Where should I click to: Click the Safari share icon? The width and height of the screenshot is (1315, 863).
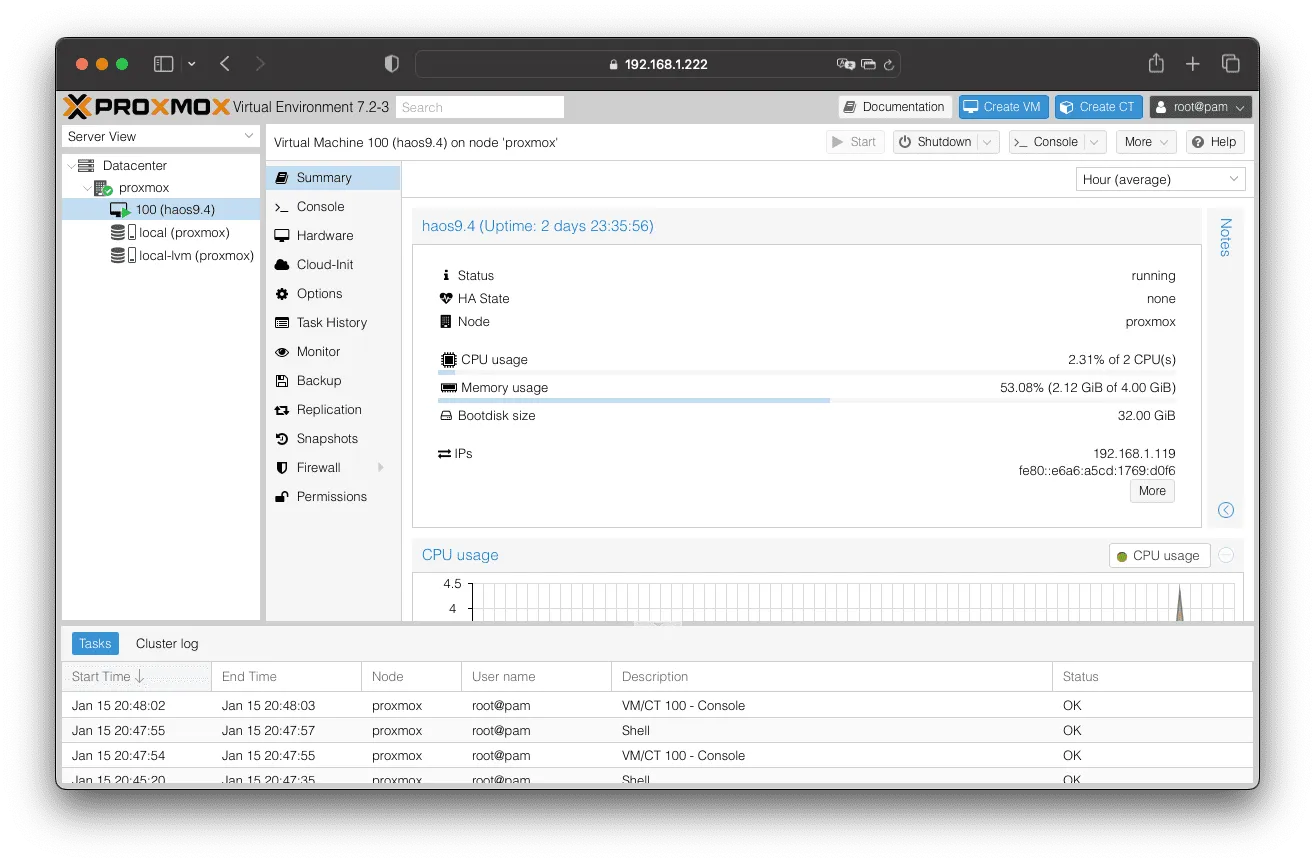(1156, 63)
